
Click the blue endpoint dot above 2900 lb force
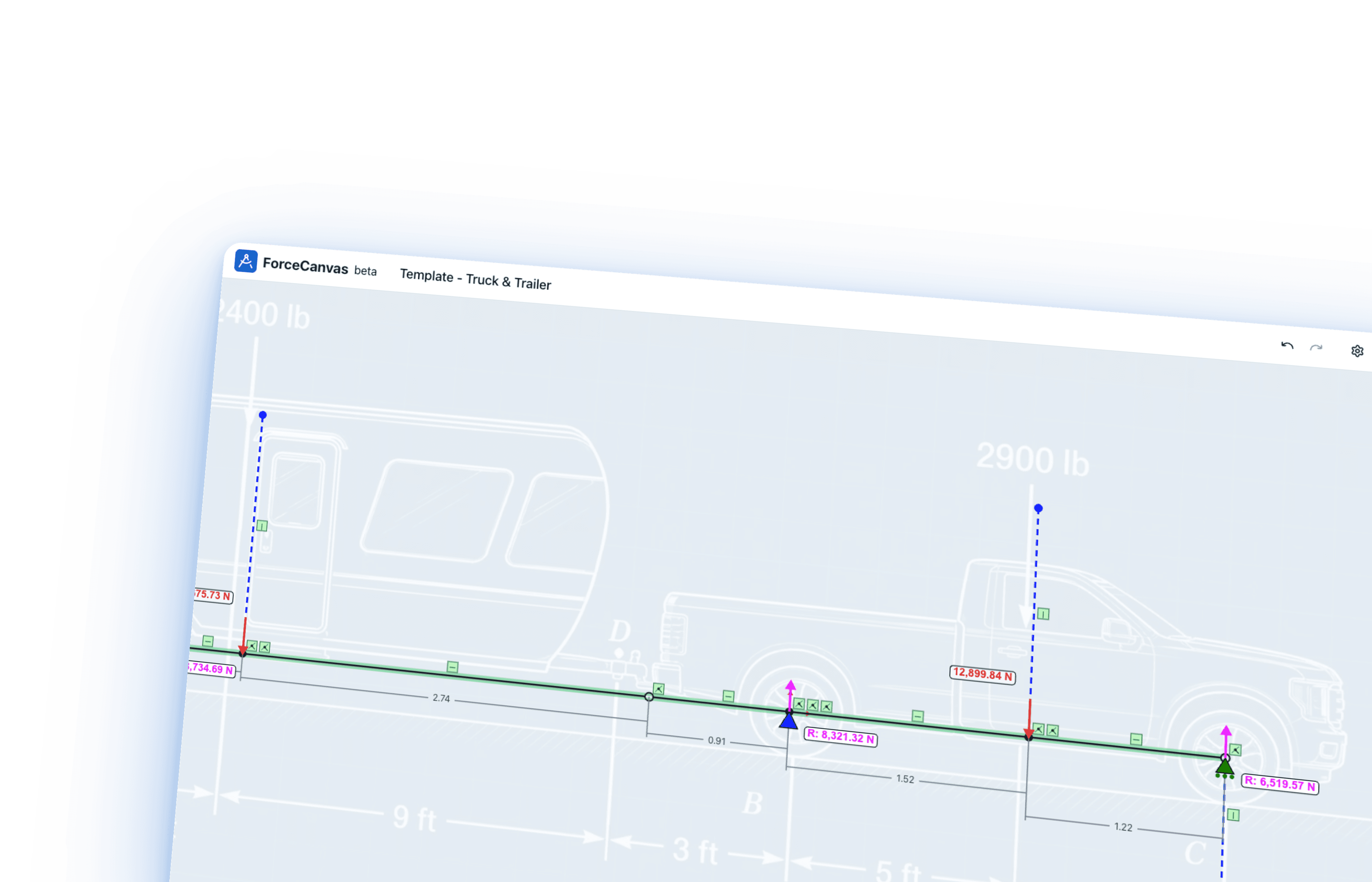pyautogui.click(x=1038, y=508)
